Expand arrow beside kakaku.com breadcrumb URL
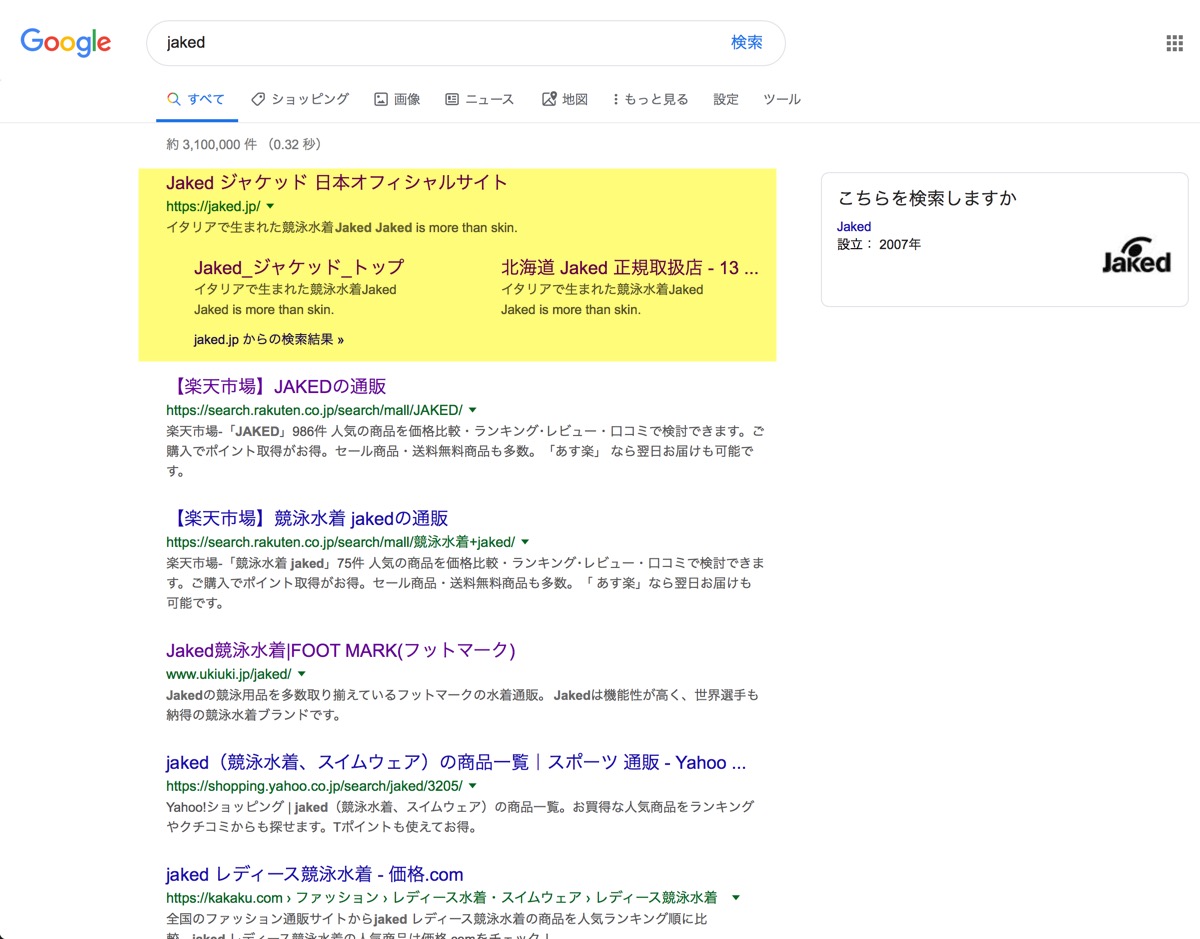This screenshot has width=1200, height=939. [x=736, y=898]
